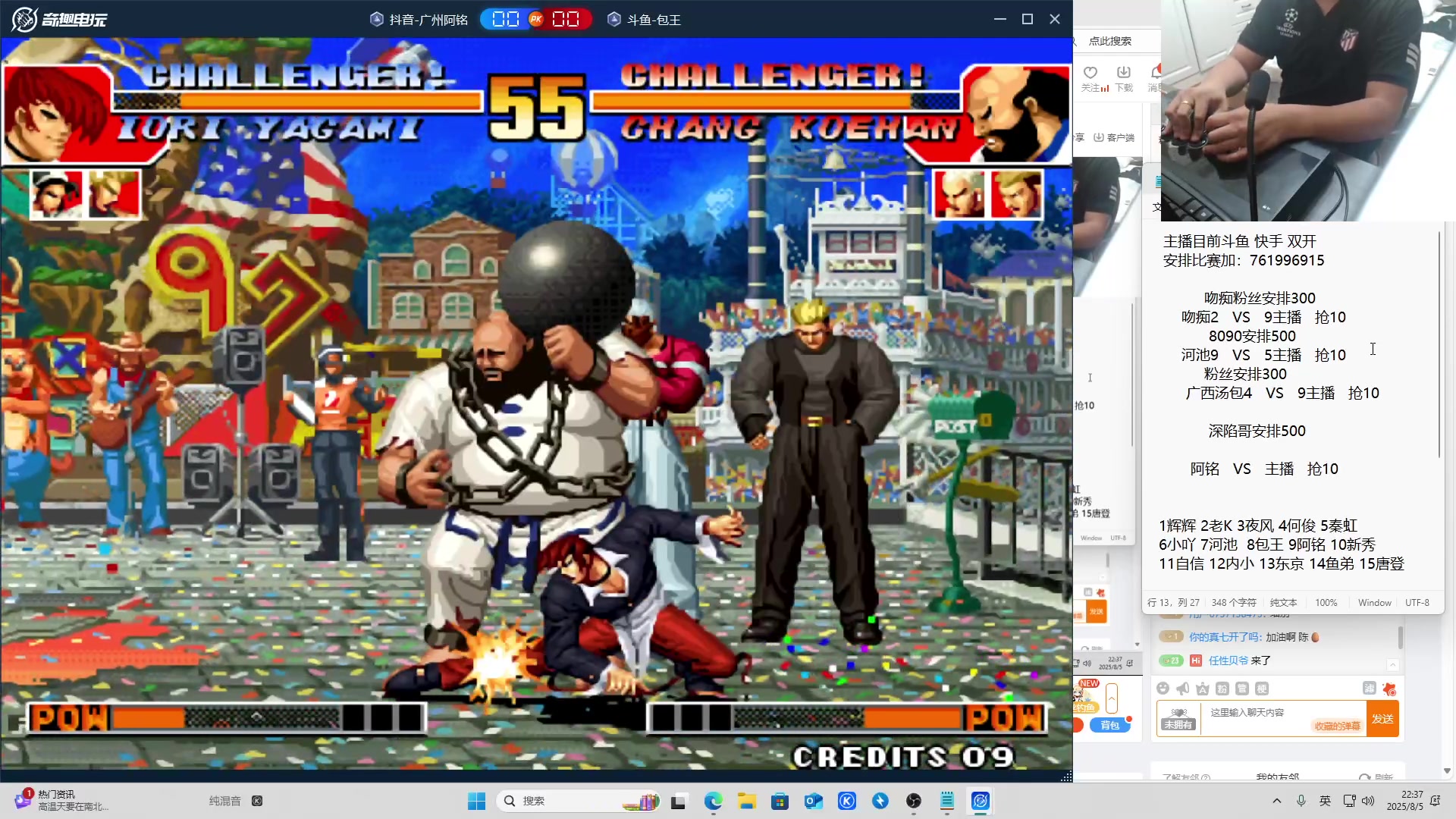Open Microsoft Store from the taskbar
The height and width of the screenshot is (819, 1456).
click(780, 801)
